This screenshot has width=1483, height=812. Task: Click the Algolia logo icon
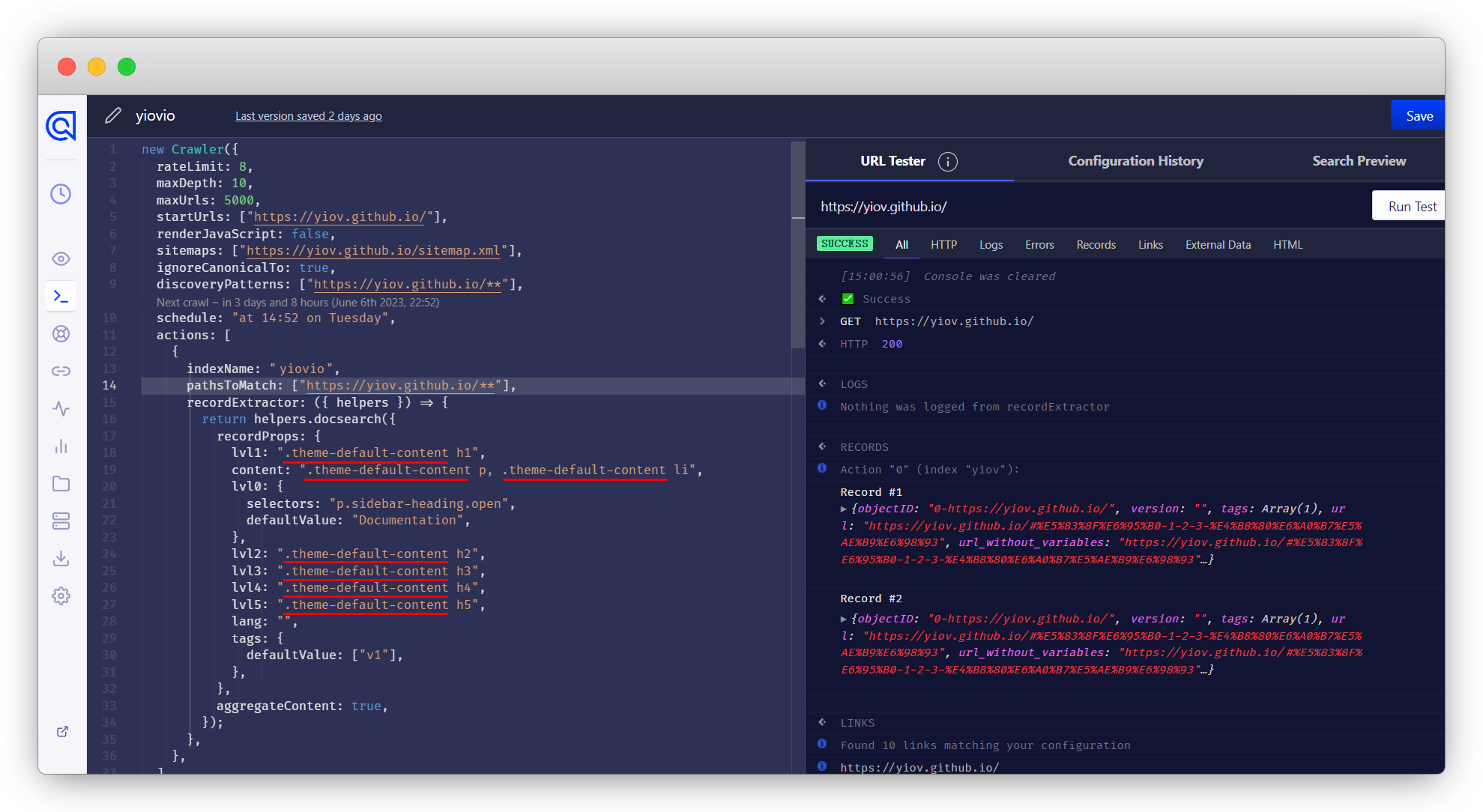click(x=61, y=126)
